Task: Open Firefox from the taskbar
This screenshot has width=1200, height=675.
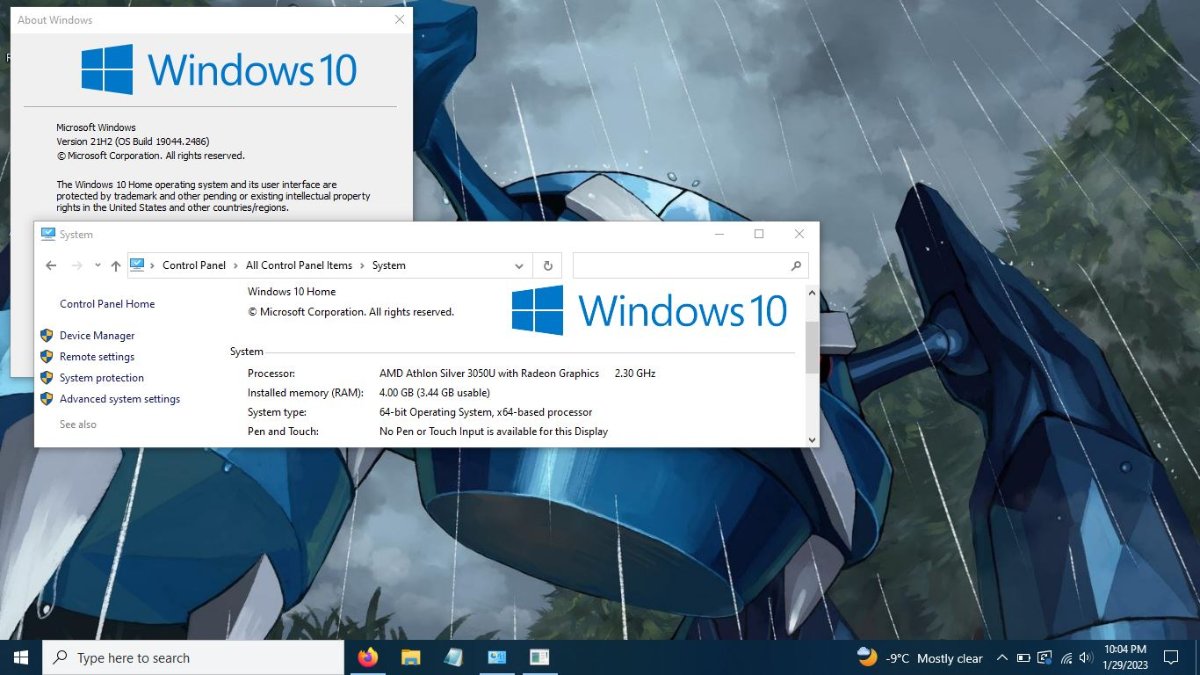Action: pyautogui.click(x=368, y=657)
